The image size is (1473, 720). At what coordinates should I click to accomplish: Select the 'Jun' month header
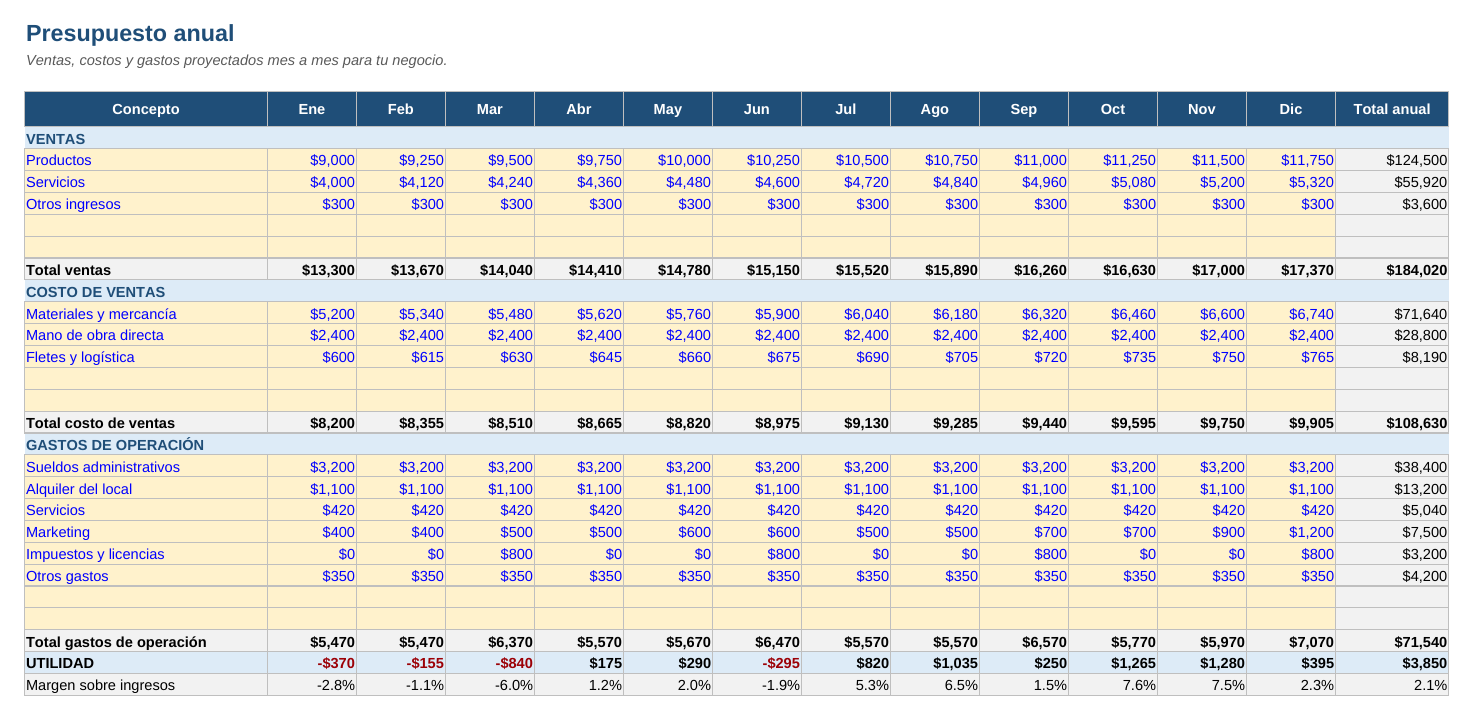[757, 109]
